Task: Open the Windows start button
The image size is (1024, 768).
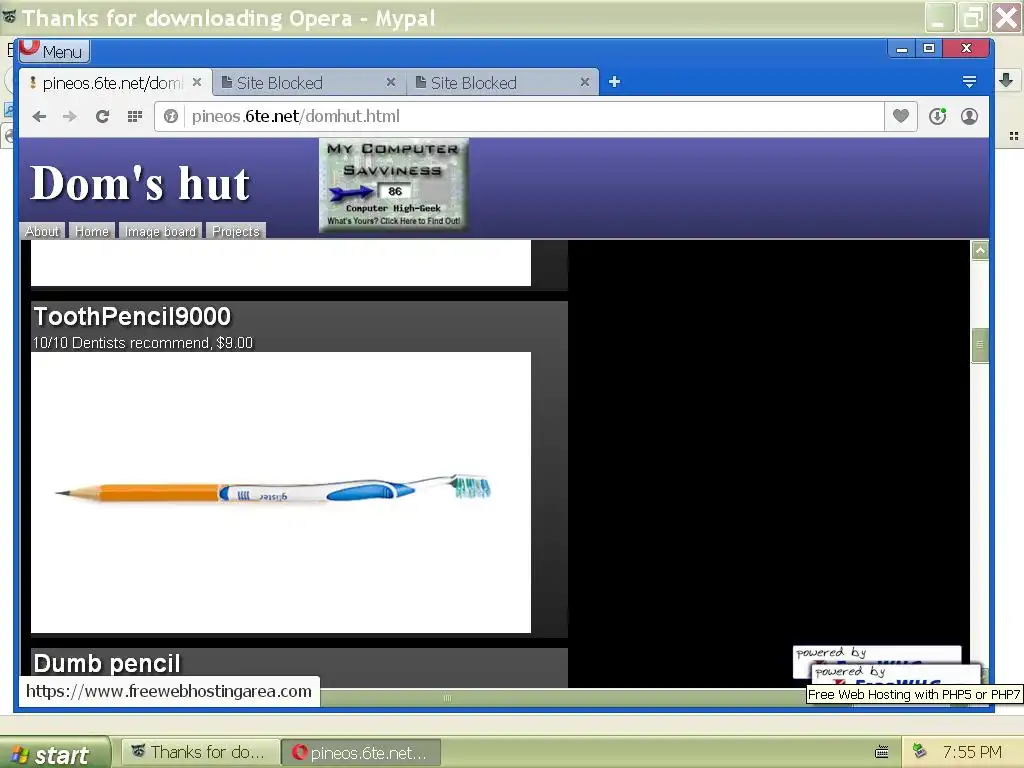Action: coord(55,753)
